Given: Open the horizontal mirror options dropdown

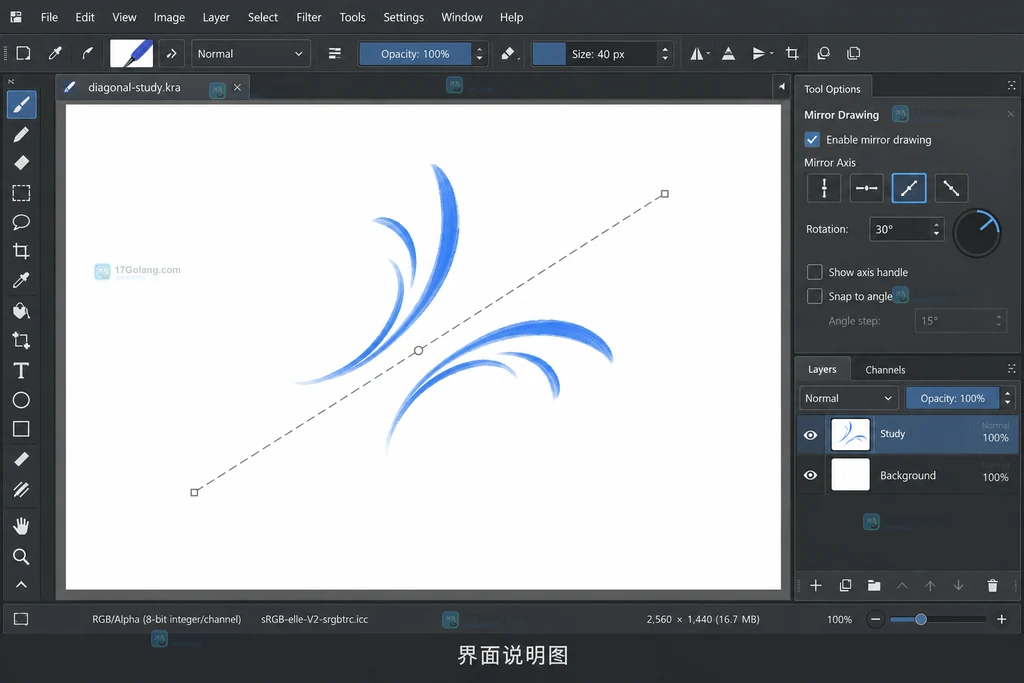Looking at the screenshot, I should click(708, 54).
